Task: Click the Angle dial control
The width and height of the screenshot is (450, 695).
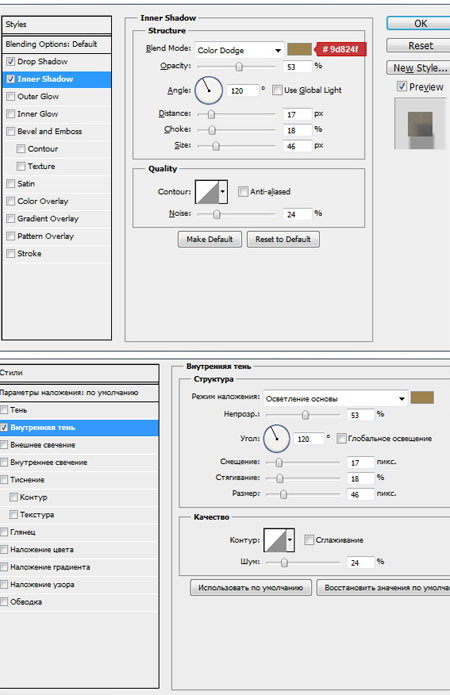Action: coord(208,90)
